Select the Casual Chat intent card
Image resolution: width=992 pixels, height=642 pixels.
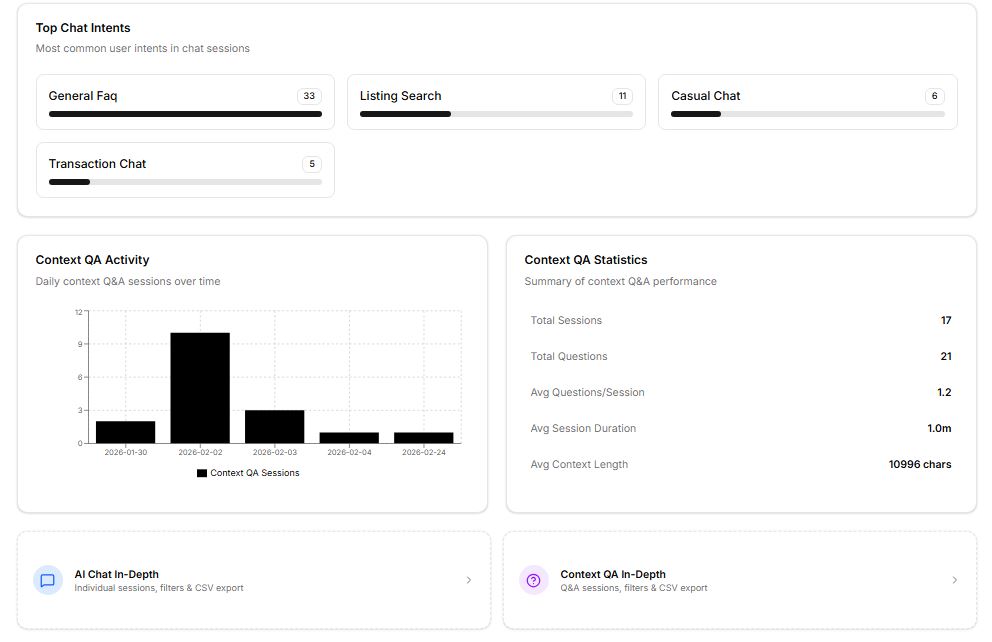pos(807,102)
